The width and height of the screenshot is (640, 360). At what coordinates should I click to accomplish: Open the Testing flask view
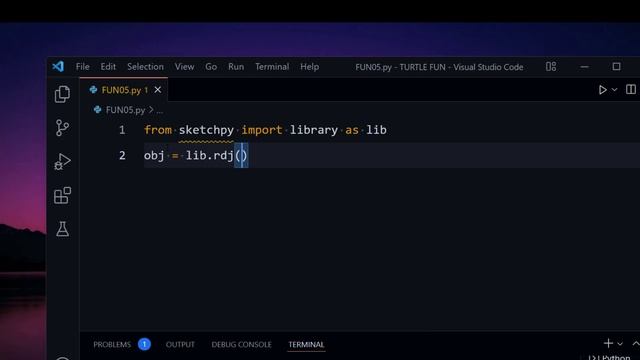click(62, 229)
